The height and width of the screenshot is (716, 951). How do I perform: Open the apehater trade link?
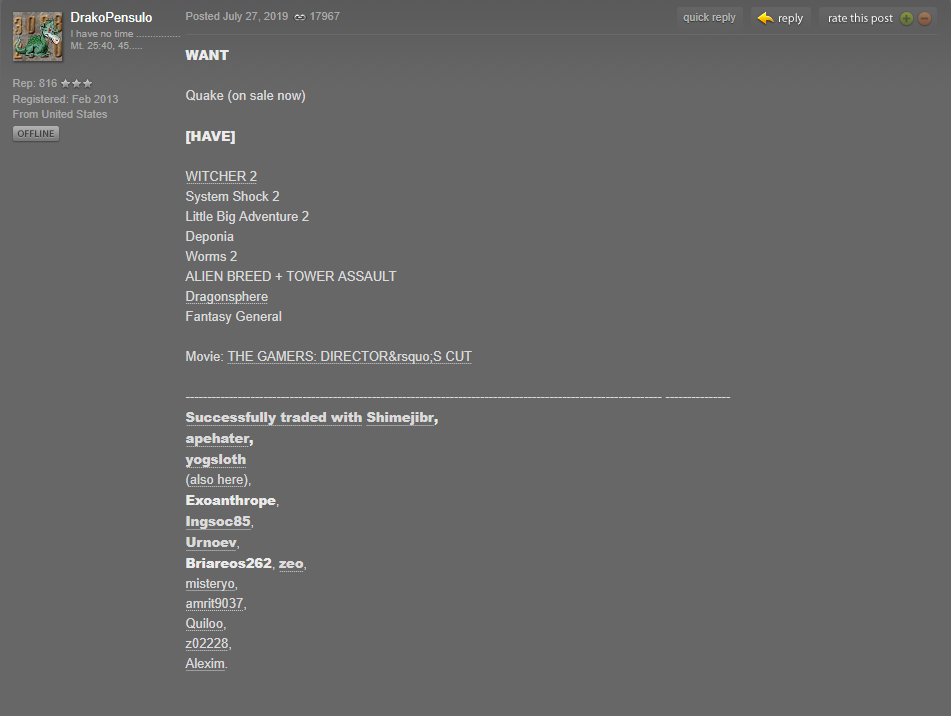click(x=218, y=438)
